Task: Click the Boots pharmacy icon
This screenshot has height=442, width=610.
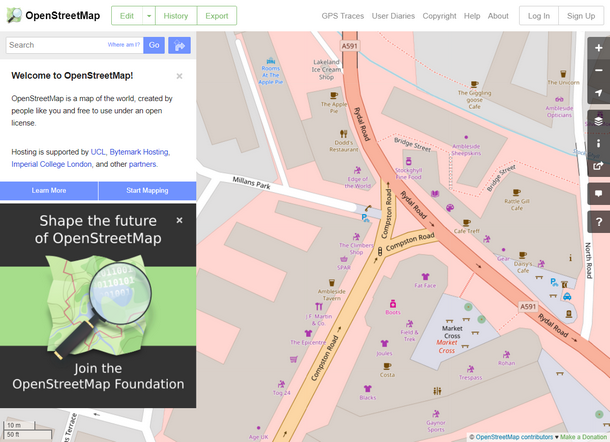Action: [x=393, y=303]
